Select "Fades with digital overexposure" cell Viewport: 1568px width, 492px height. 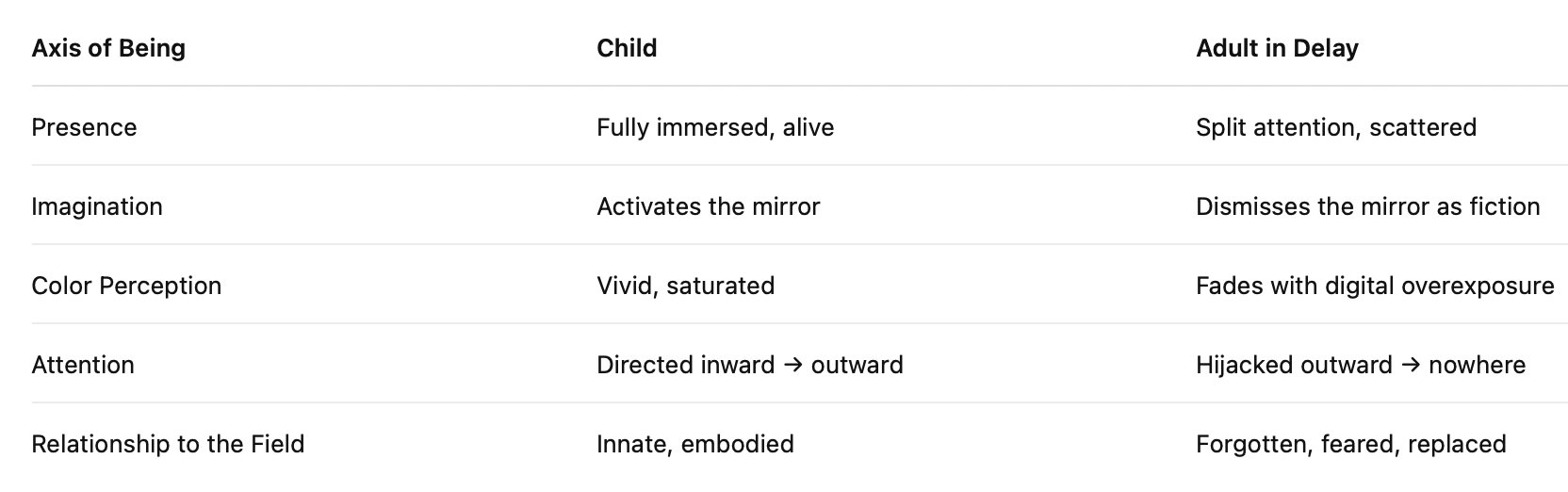(1375, 286)
